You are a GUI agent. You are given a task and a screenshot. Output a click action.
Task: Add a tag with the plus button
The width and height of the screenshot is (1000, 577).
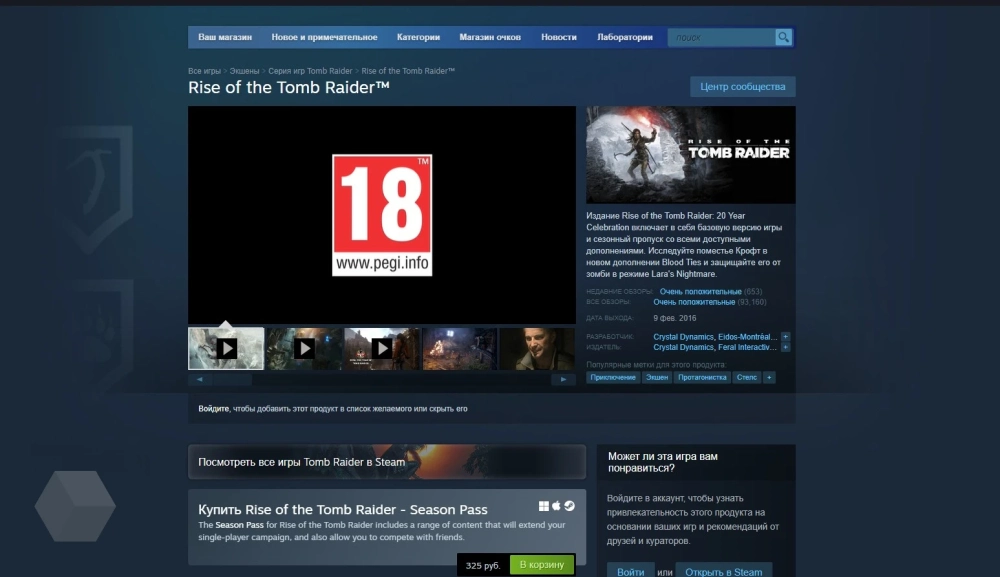pos(769,377)
